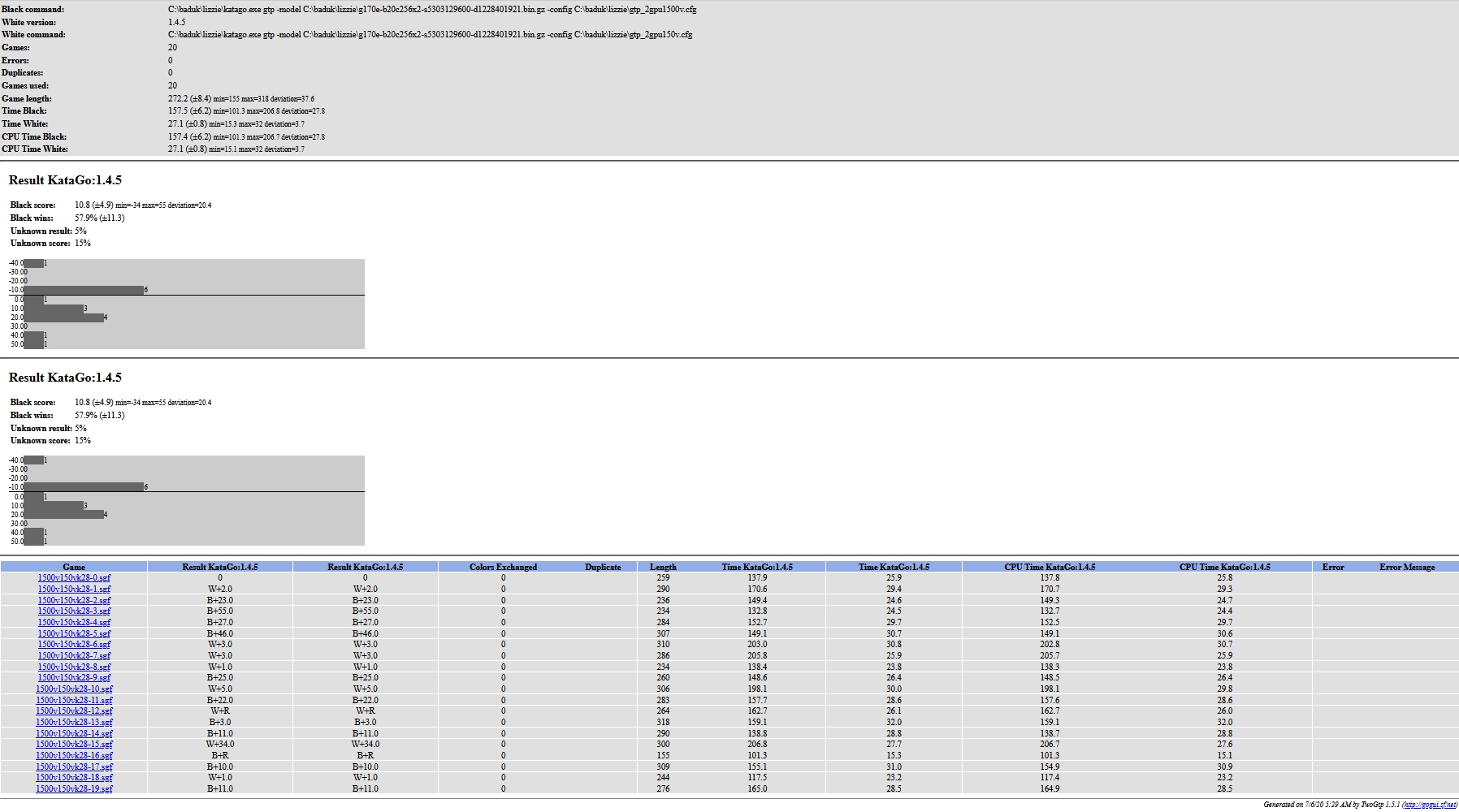Viewport: 1459px width, 812px height.
Task: Open the 1500v150vk28-6.sgf game link
Action: pyautogui.click(x=74, y=645)
